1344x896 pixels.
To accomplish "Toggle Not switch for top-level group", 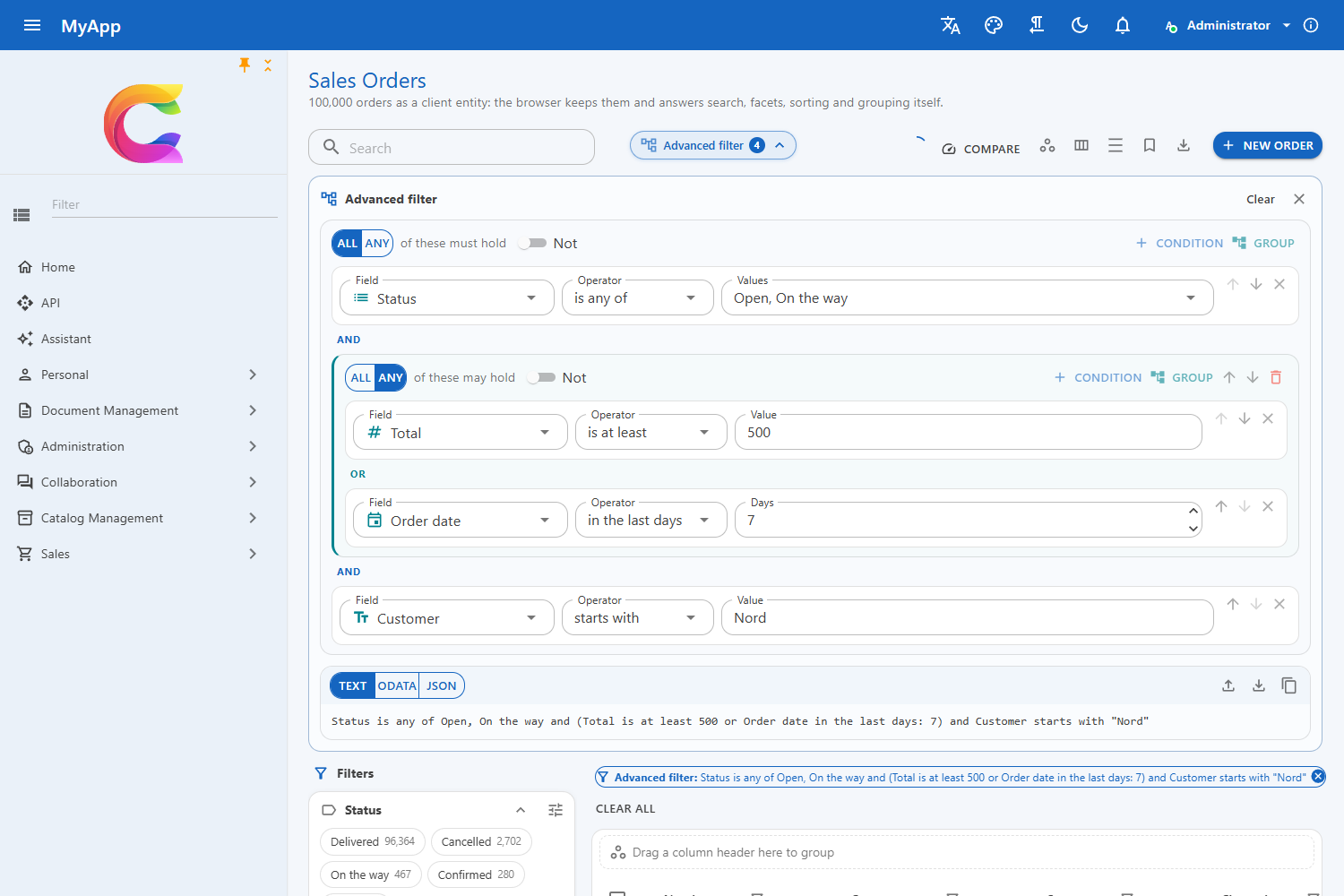I will (x=533, y=243).
